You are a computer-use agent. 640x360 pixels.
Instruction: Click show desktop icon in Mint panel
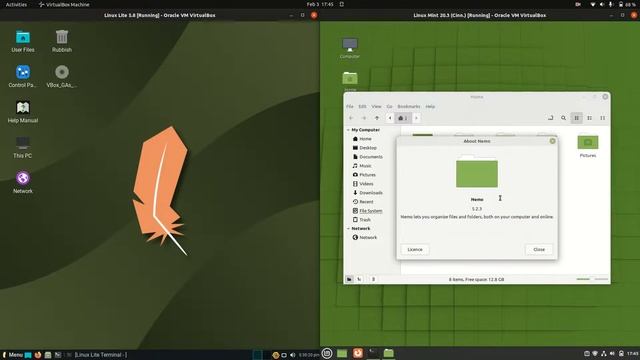342,353
